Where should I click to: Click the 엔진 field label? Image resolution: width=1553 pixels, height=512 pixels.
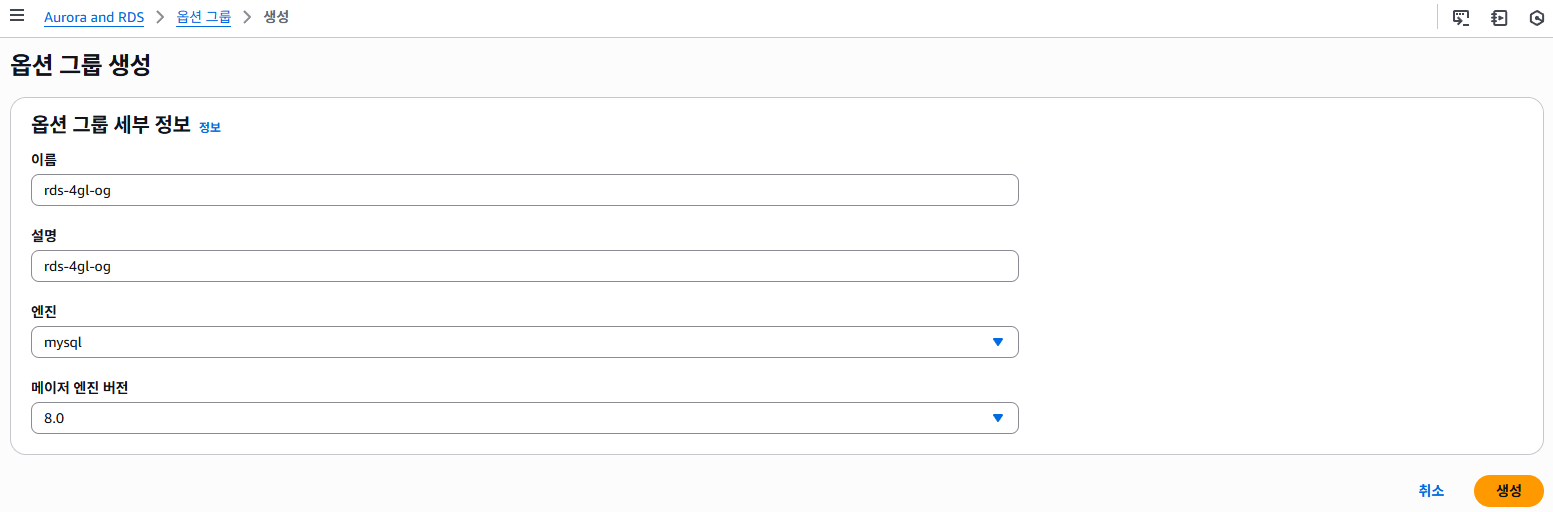tap(44, 312)
